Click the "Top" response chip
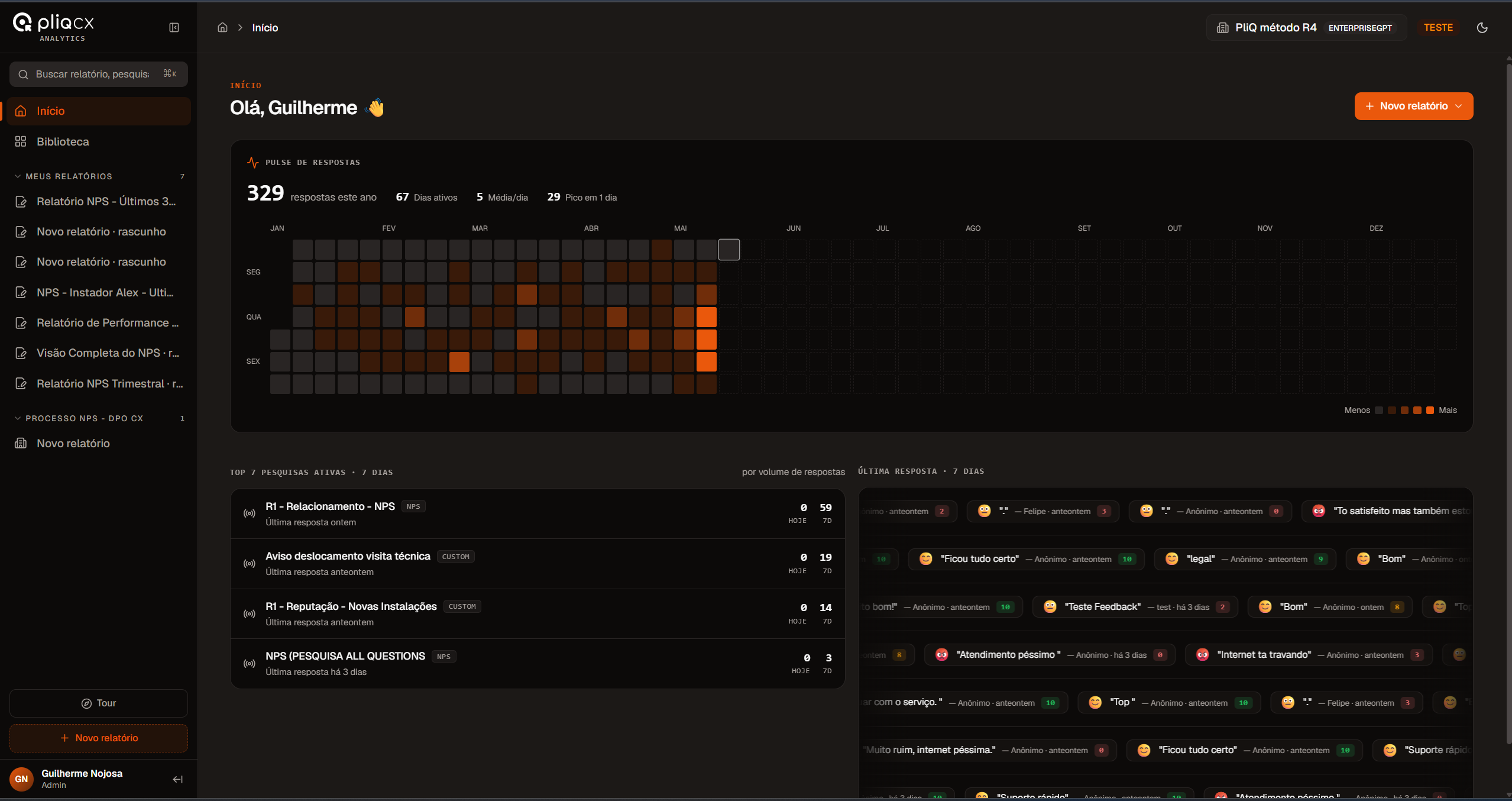 (x=1169, y=702)
